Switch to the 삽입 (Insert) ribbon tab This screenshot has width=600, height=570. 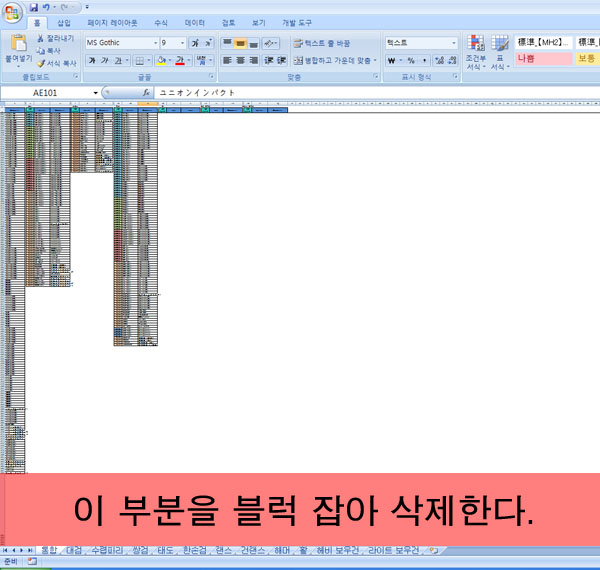[64, 23]
